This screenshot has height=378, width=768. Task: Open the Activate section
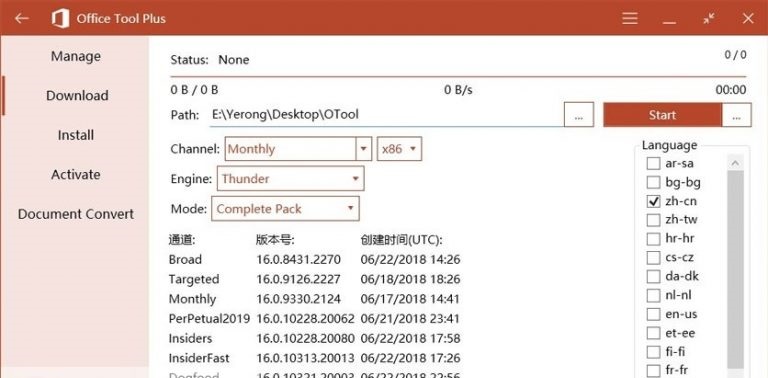pos(76,175)
